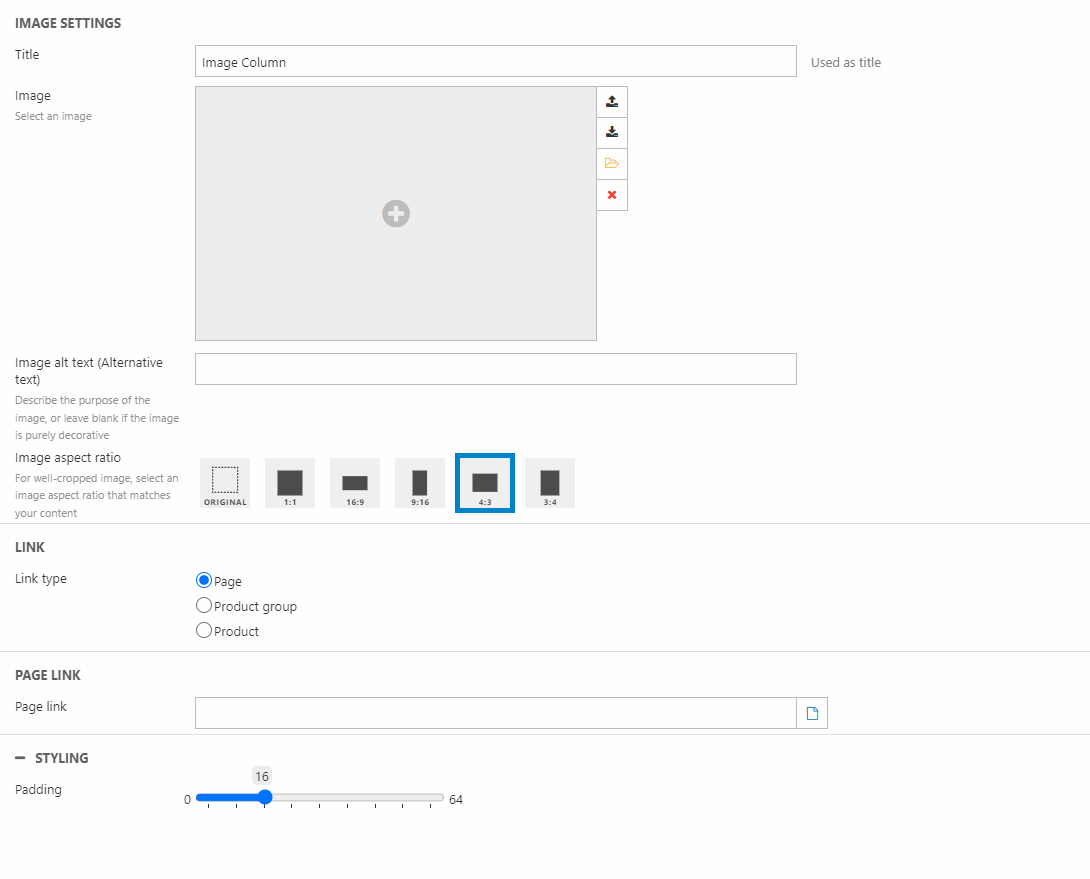Select Product group link type
Screen dimensions: 1090x879
tap(204, 606)
